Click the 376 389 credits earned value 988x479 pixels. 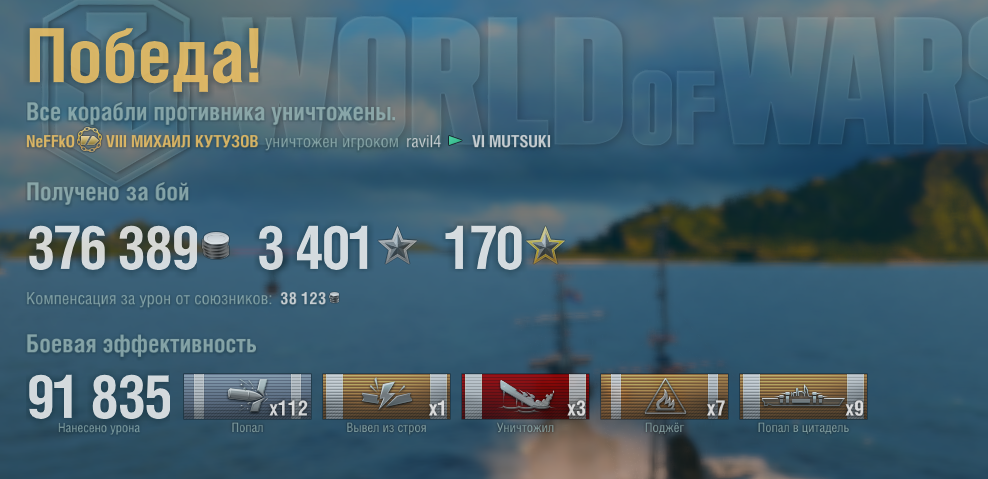click(113, 248)
